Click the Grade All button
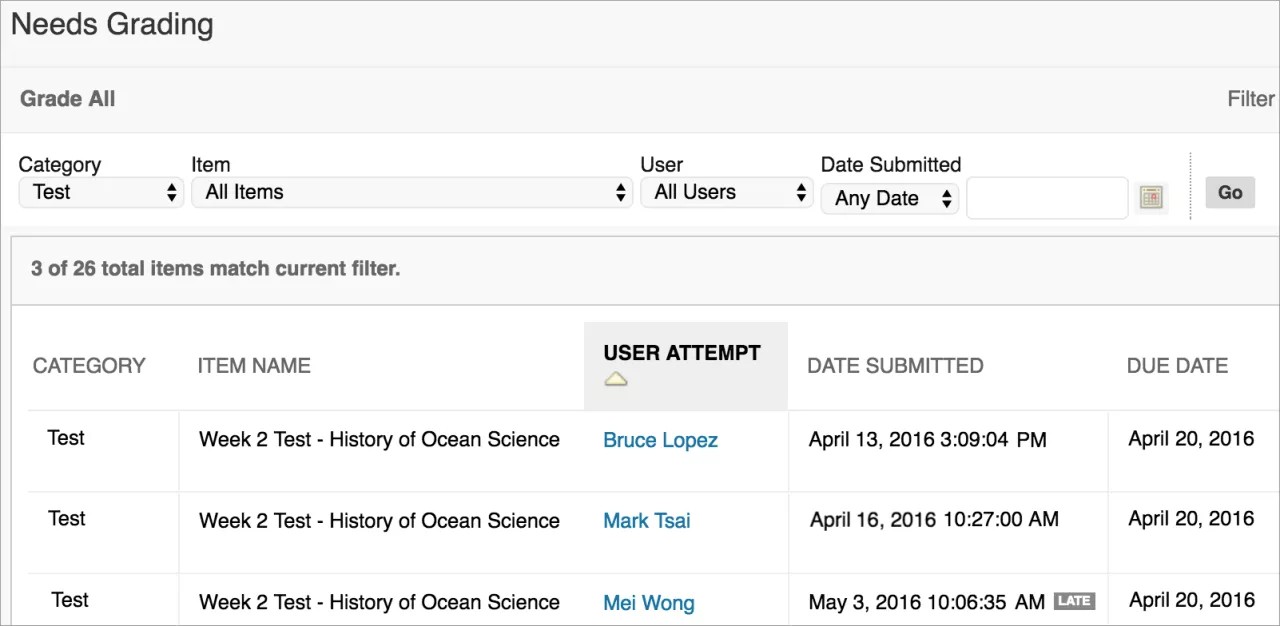The height and width of the screenshot is (626, 1280). click(x=68, y=99)
